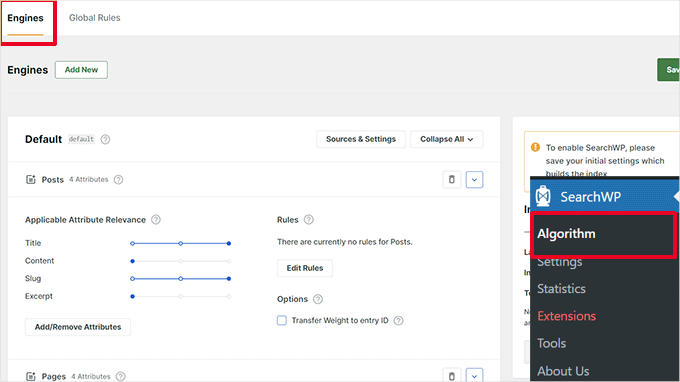Open help icon next to Options
The height and width of the screenshot is (382, 680).
point(318,299)
